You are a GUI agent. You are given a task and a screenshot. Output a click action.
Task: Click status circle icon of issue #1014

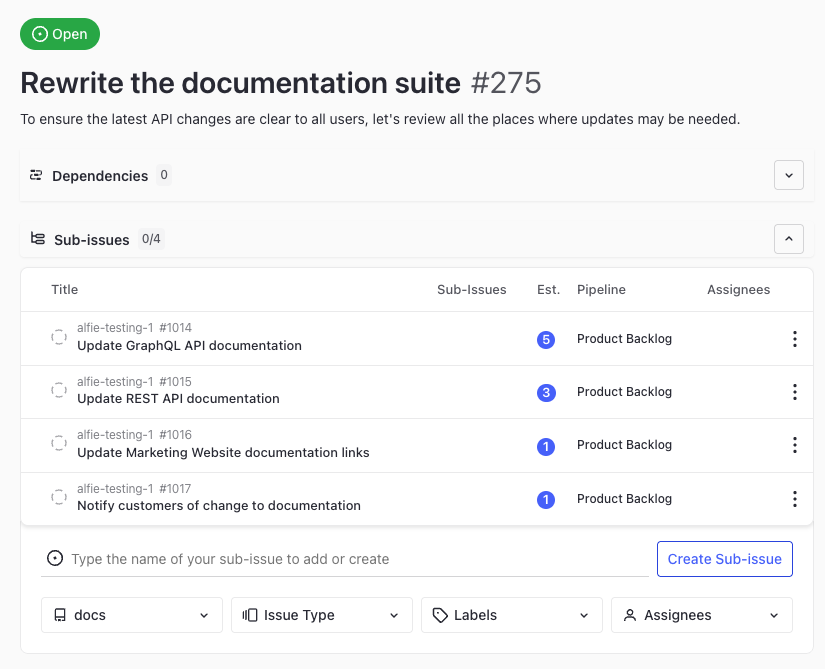pos(59,338)
